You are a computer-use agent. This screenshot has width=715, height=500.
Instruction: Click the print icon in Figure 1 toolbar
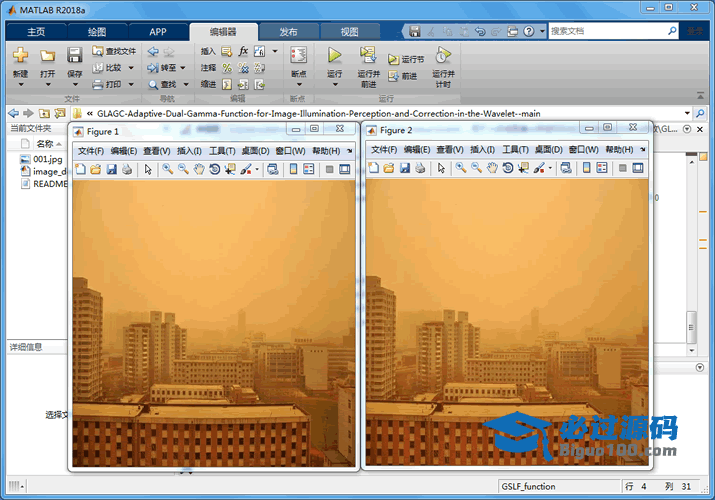coord(127,169)
